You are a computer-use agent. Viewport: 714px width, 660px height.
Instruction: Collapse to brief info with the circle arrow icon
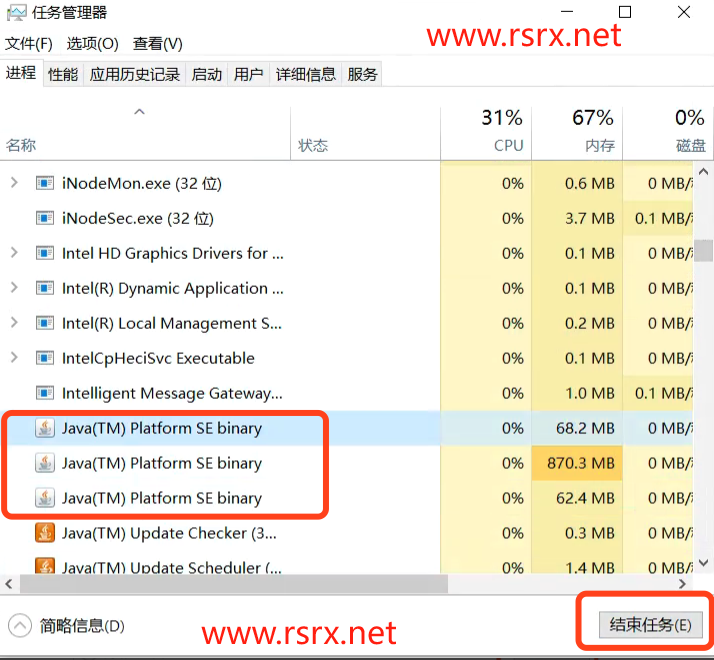coord(20,625)
